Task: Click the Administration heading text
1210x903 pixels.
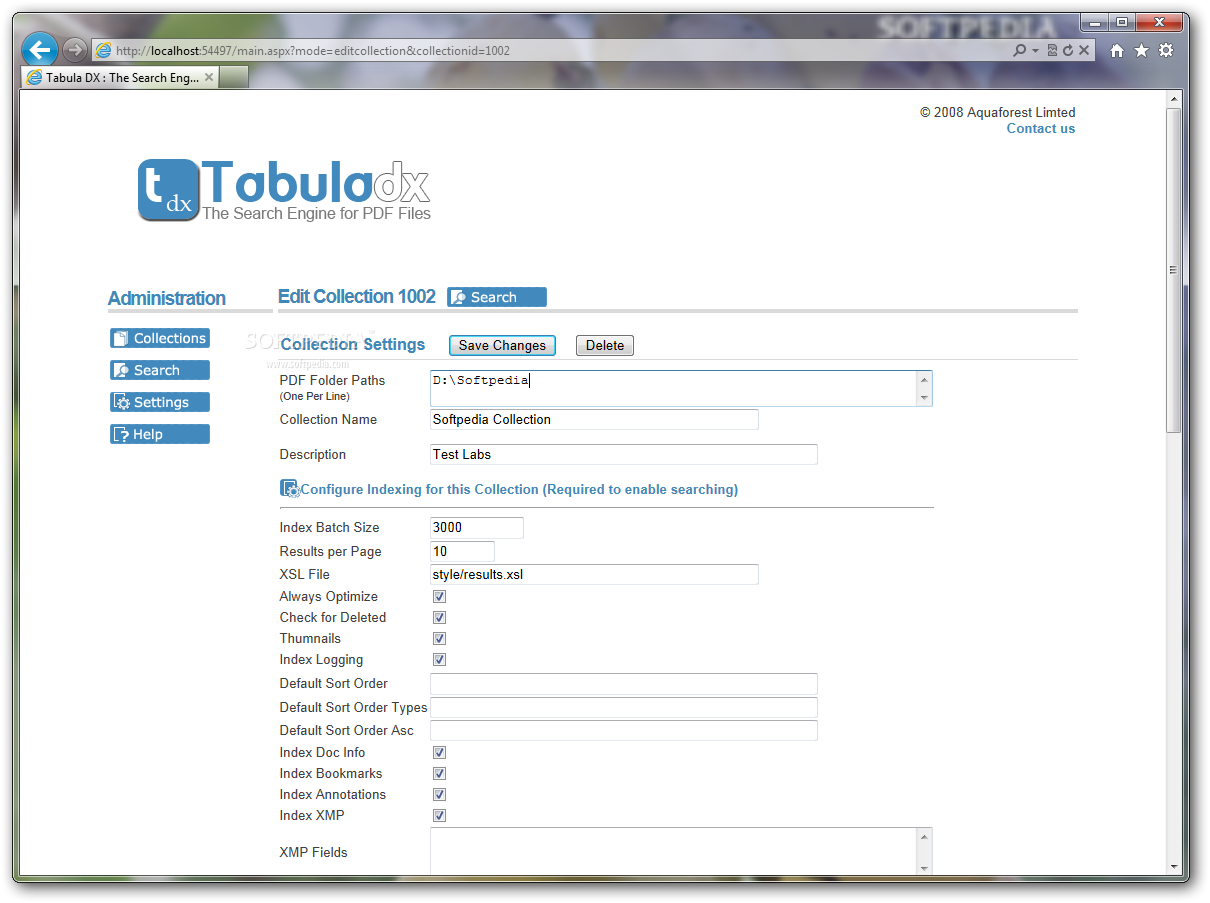Action: click(167, 298)
